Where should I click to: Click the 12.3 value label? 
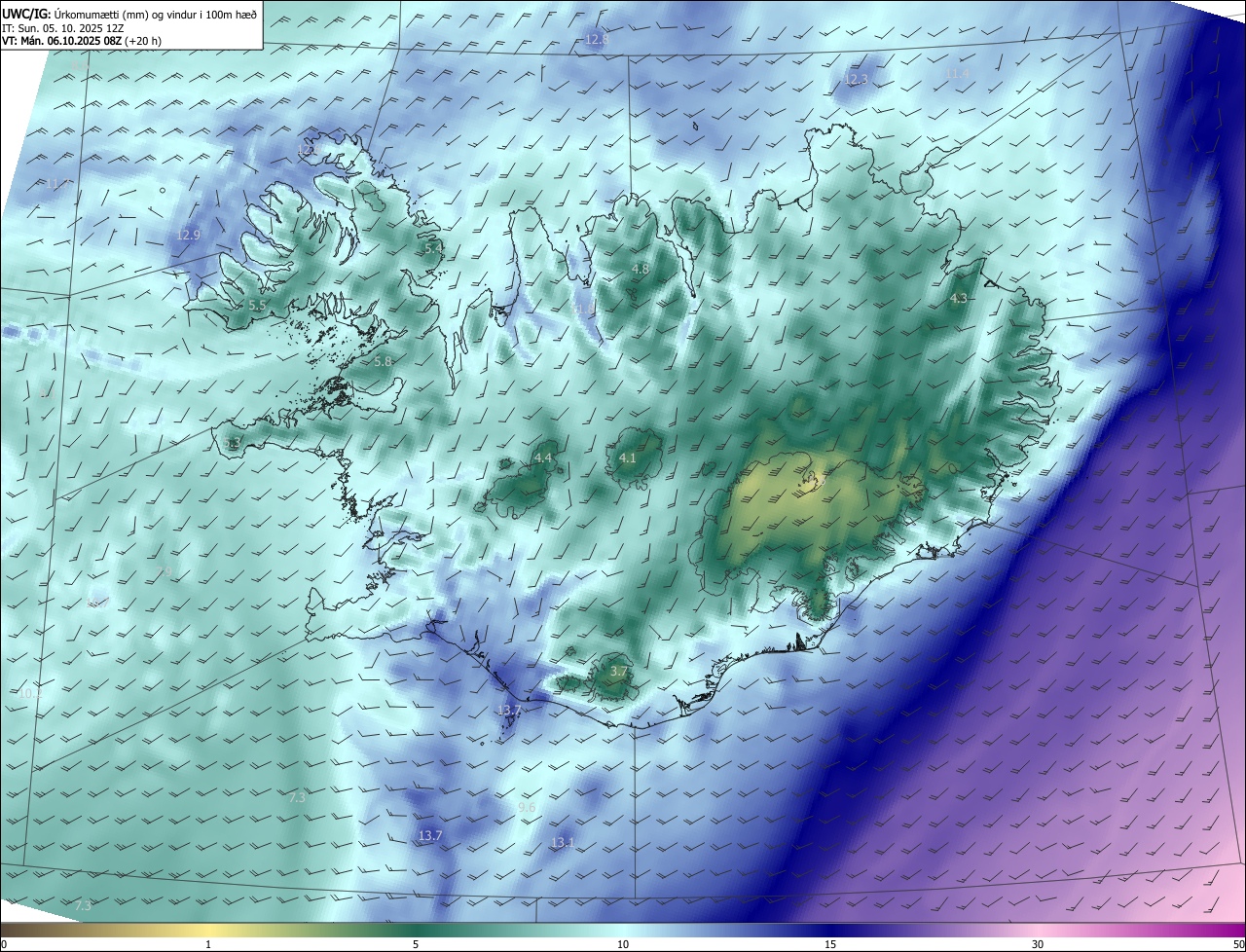[x=856, y=80]
